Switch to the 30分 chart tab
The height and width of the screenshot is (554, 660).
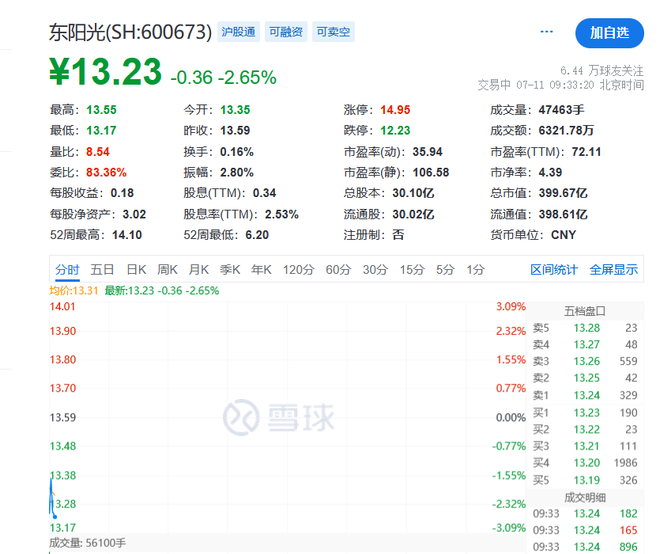pyautogui.click(x=375, y=269)
